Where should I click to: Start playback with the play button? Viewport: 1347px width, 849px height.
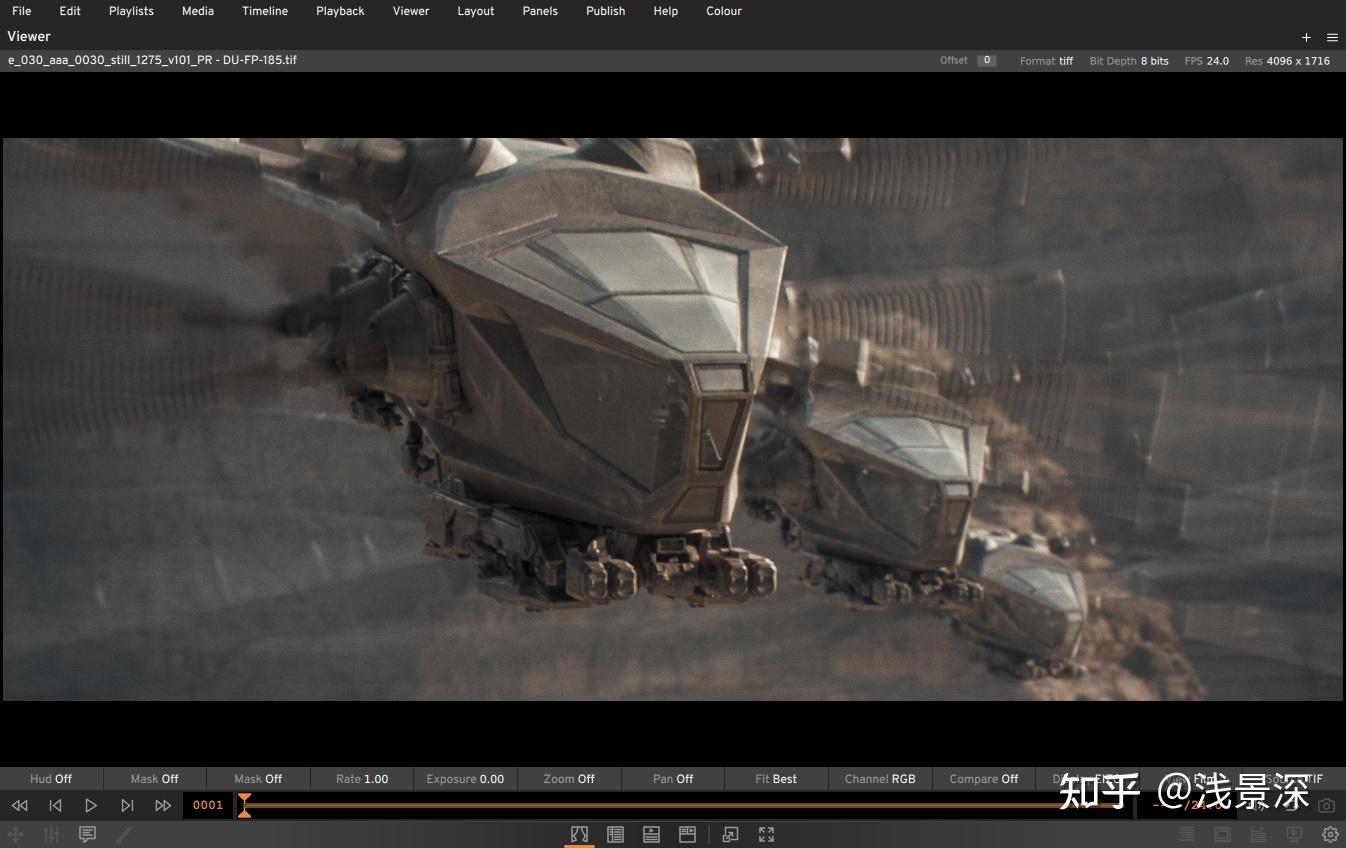pos(91,805)
